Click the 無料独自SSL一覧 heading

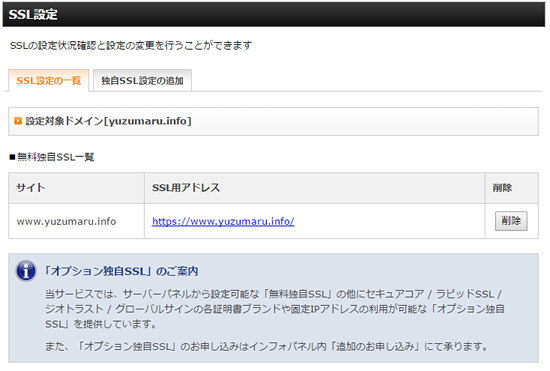point(52,157)
